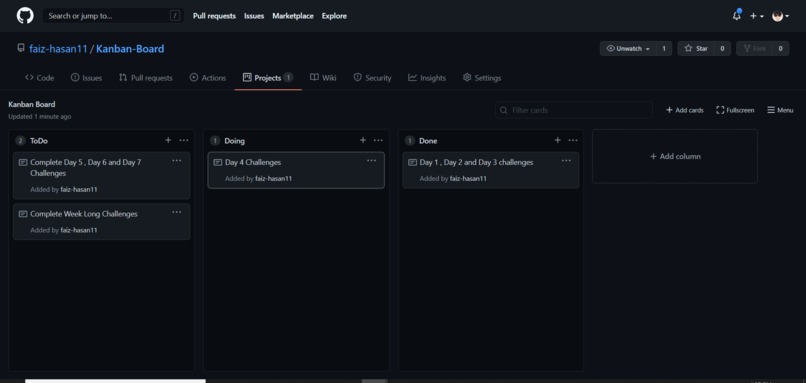Open options for Day 5, 6, 7 card
806x383 pixels.
(x=177, y=160)
